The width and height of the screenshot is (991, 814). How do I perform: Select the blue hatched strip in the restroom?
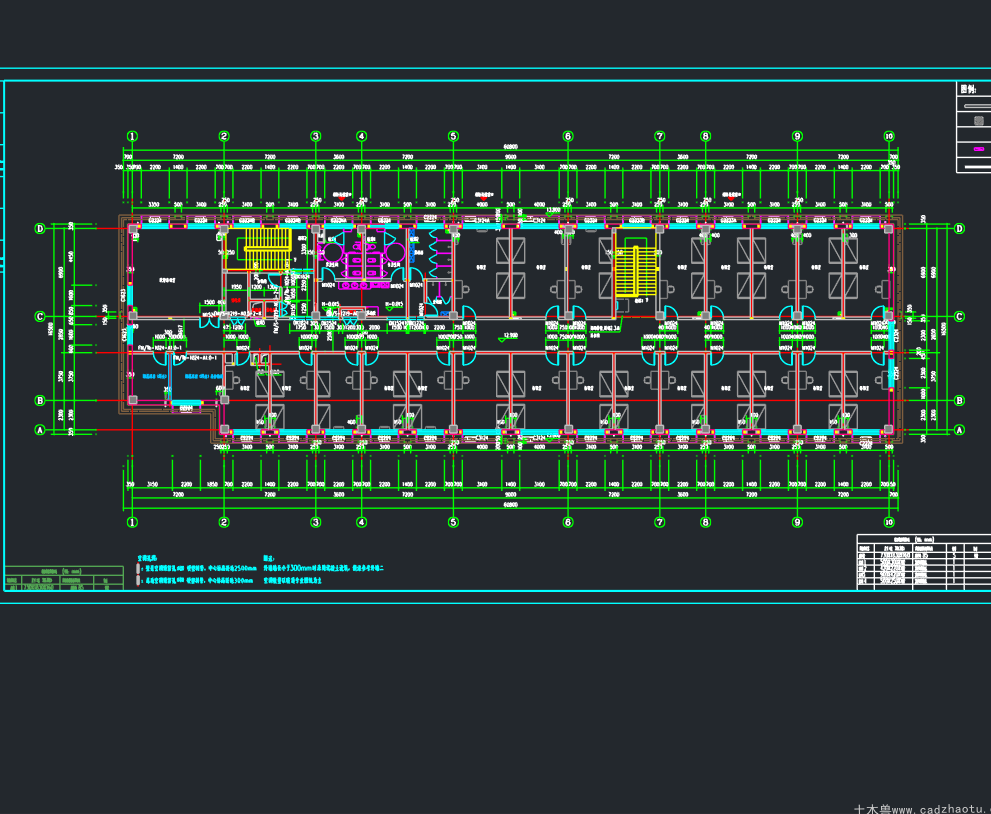tap(413, 246)
